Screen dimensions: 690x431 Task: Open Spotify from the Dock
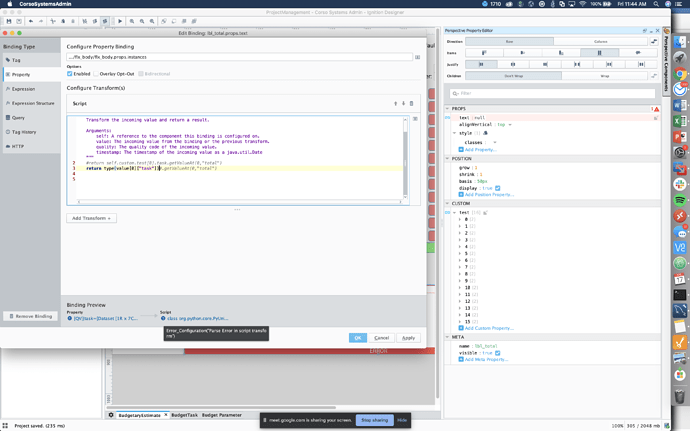point(680,200)
